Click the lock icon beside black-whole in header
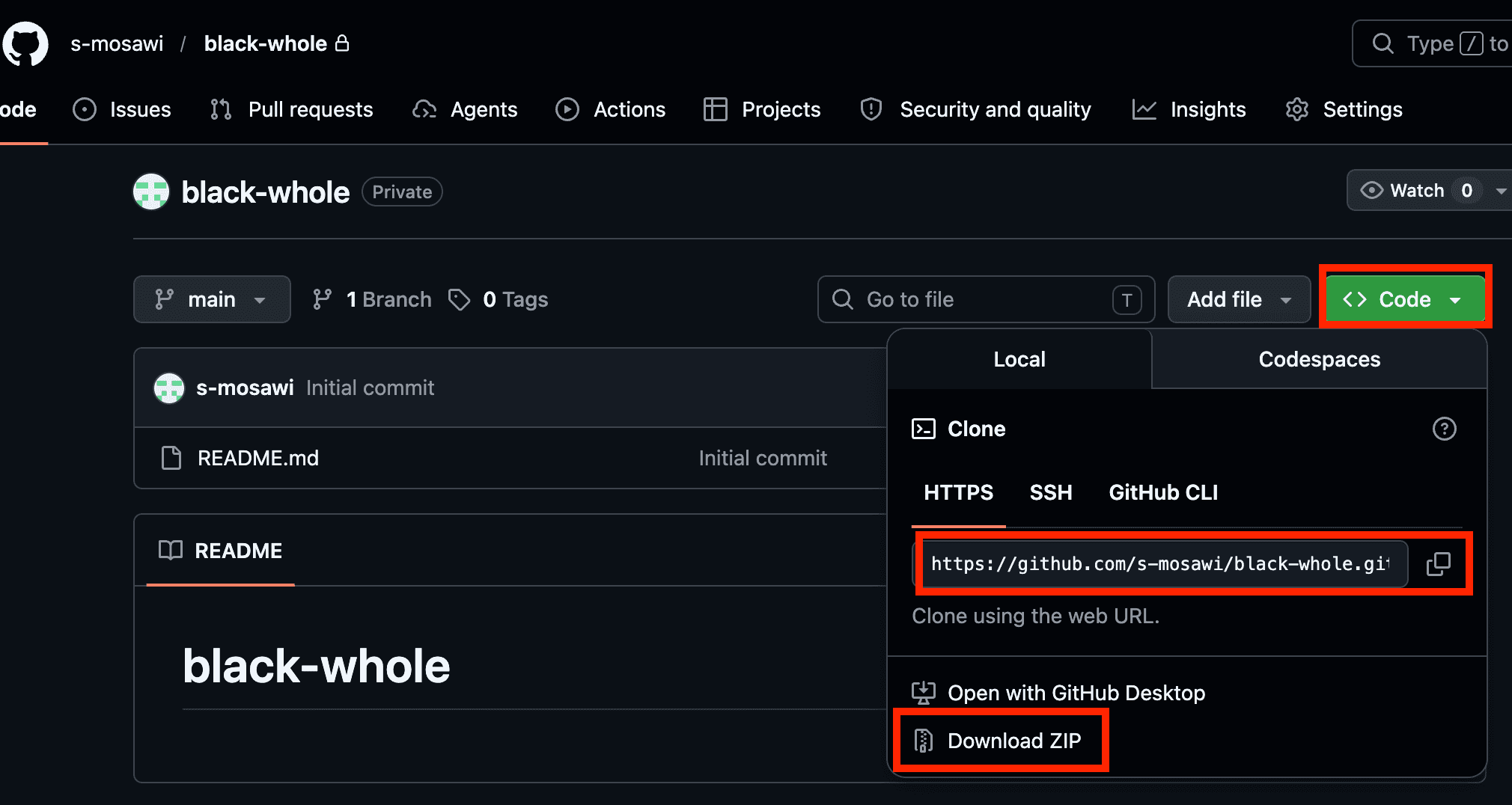 point(342,43)
